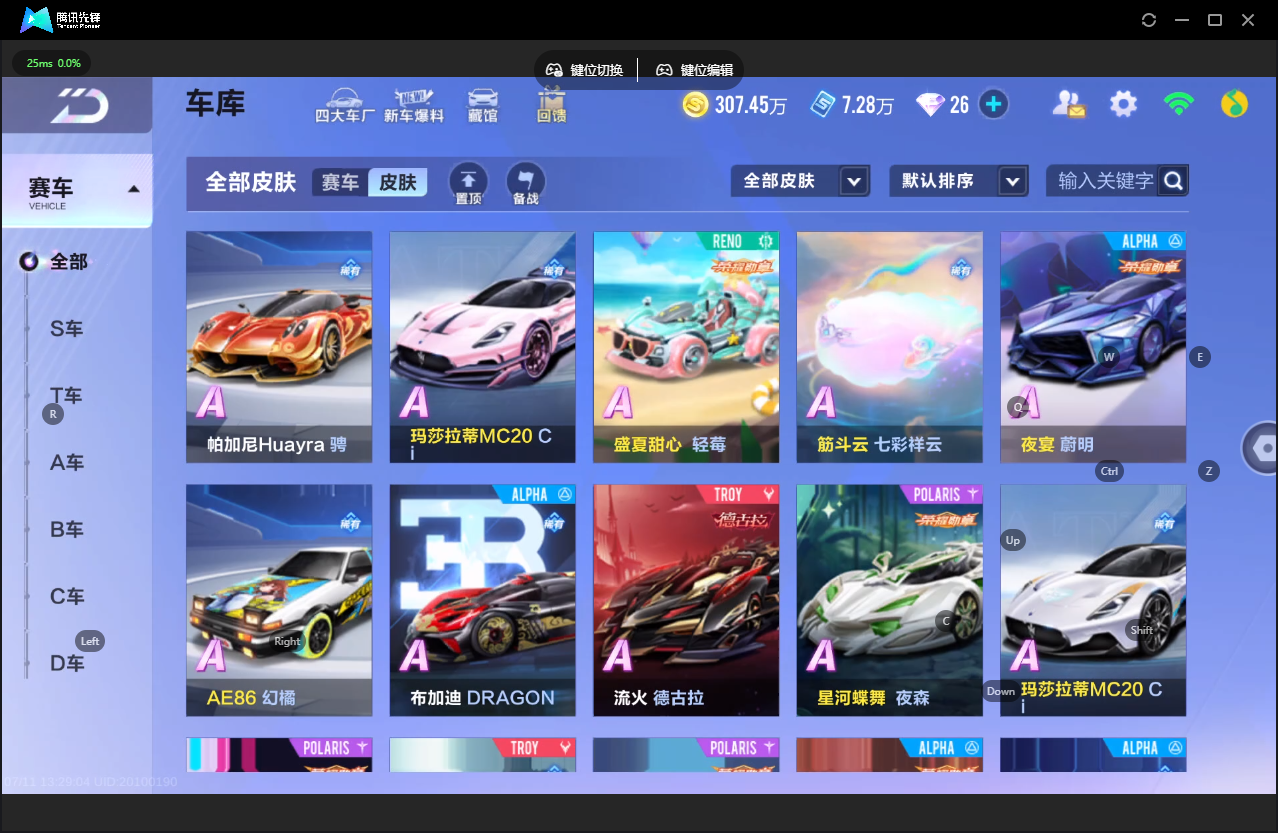The image size is (1278, 833).
Task: Click the 7.28万 ticket balance
Action: [x=867, y=105]
